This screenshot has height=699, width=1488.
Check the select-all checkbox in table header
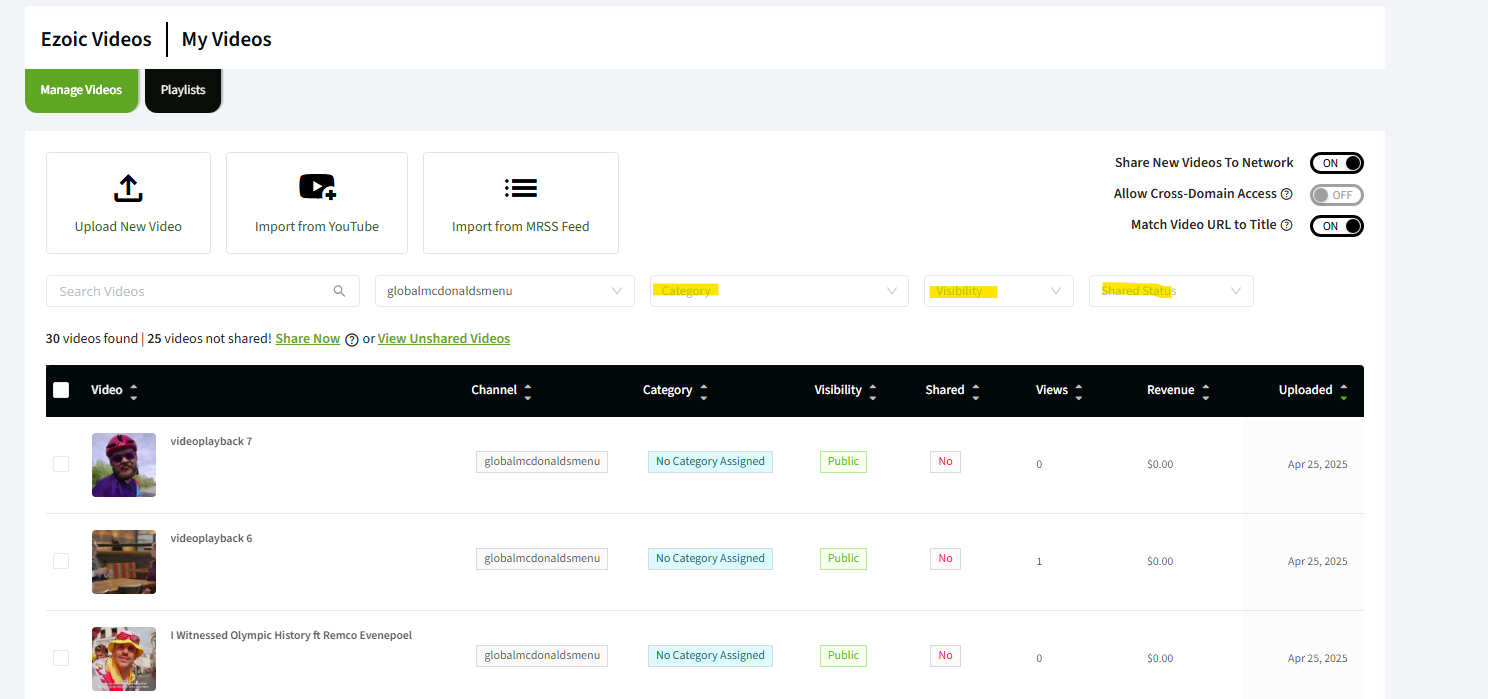(x=61, y=390)
